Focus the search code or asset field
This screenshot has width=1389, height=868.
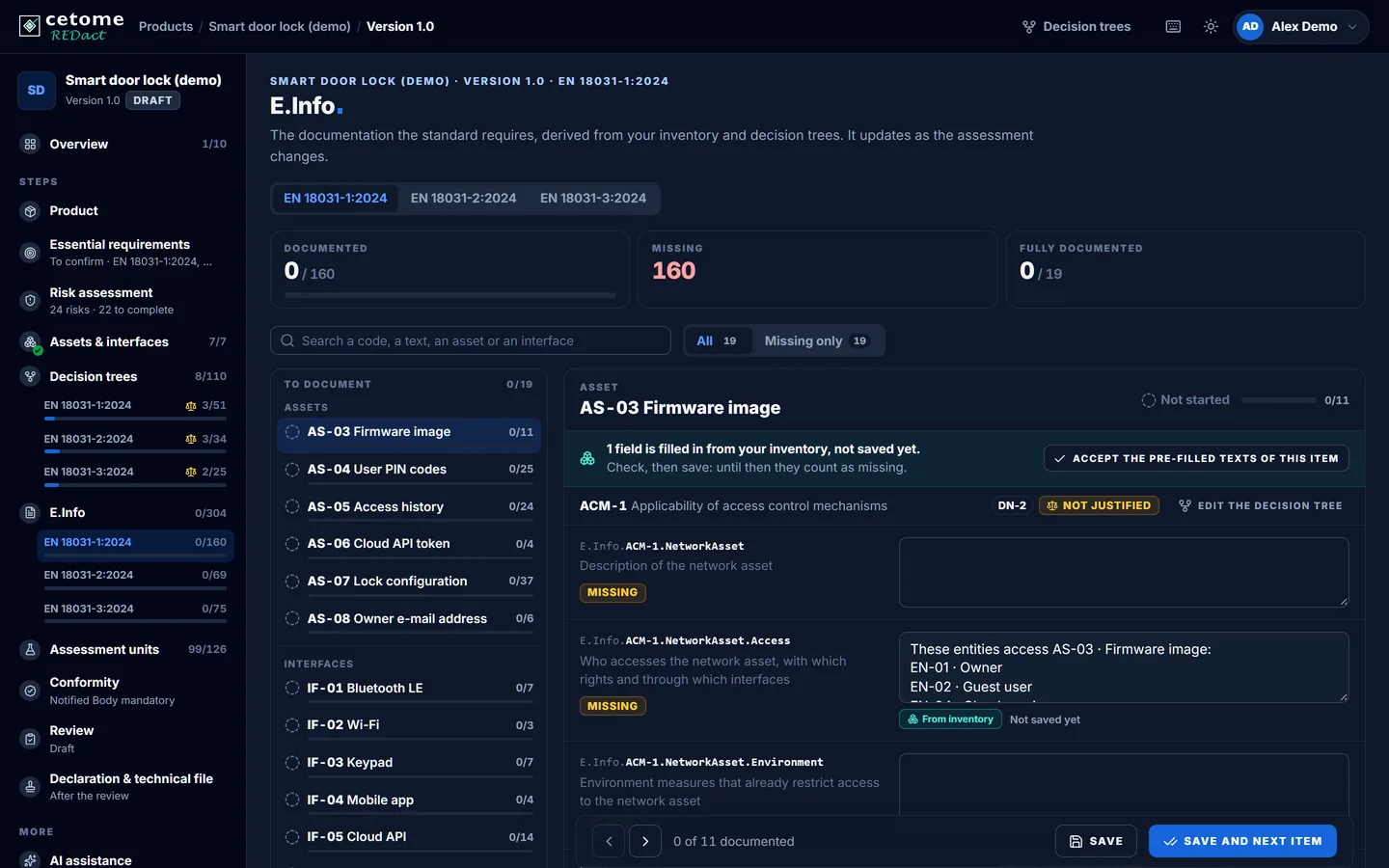coord(471,340)
